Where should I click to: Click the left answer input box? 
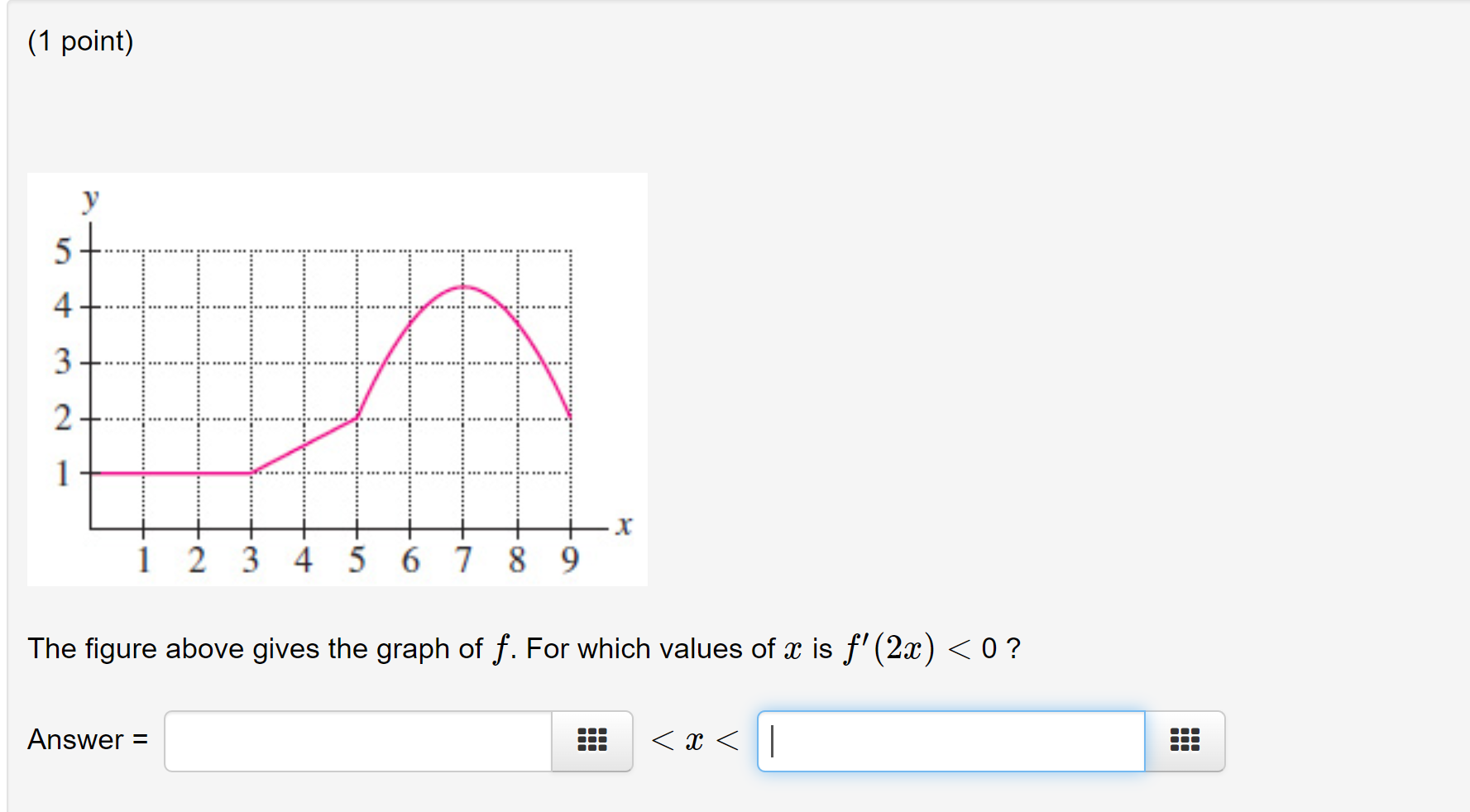tap(356, 740)
